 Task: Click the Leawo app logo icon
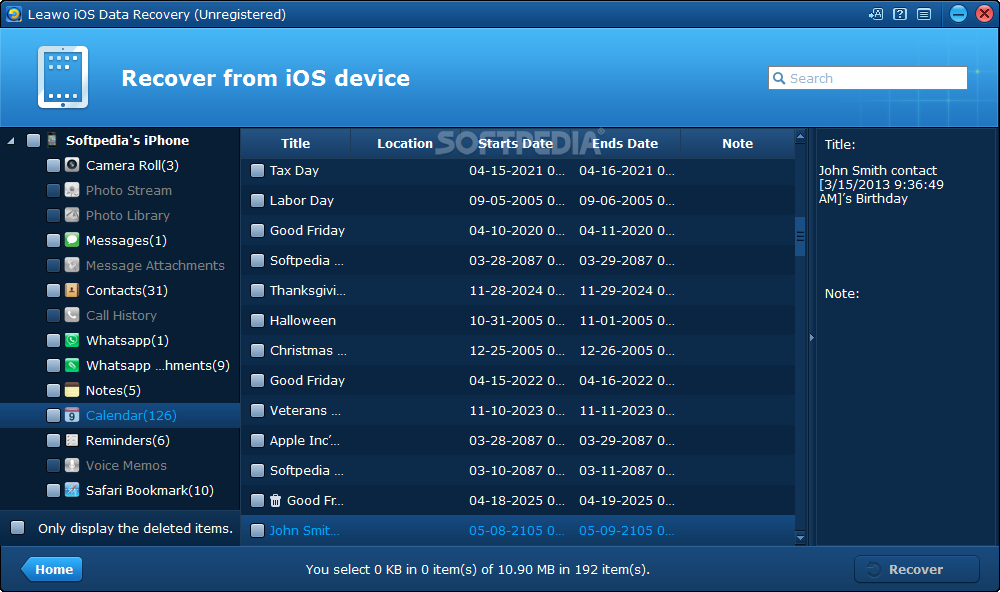point(13,14)
